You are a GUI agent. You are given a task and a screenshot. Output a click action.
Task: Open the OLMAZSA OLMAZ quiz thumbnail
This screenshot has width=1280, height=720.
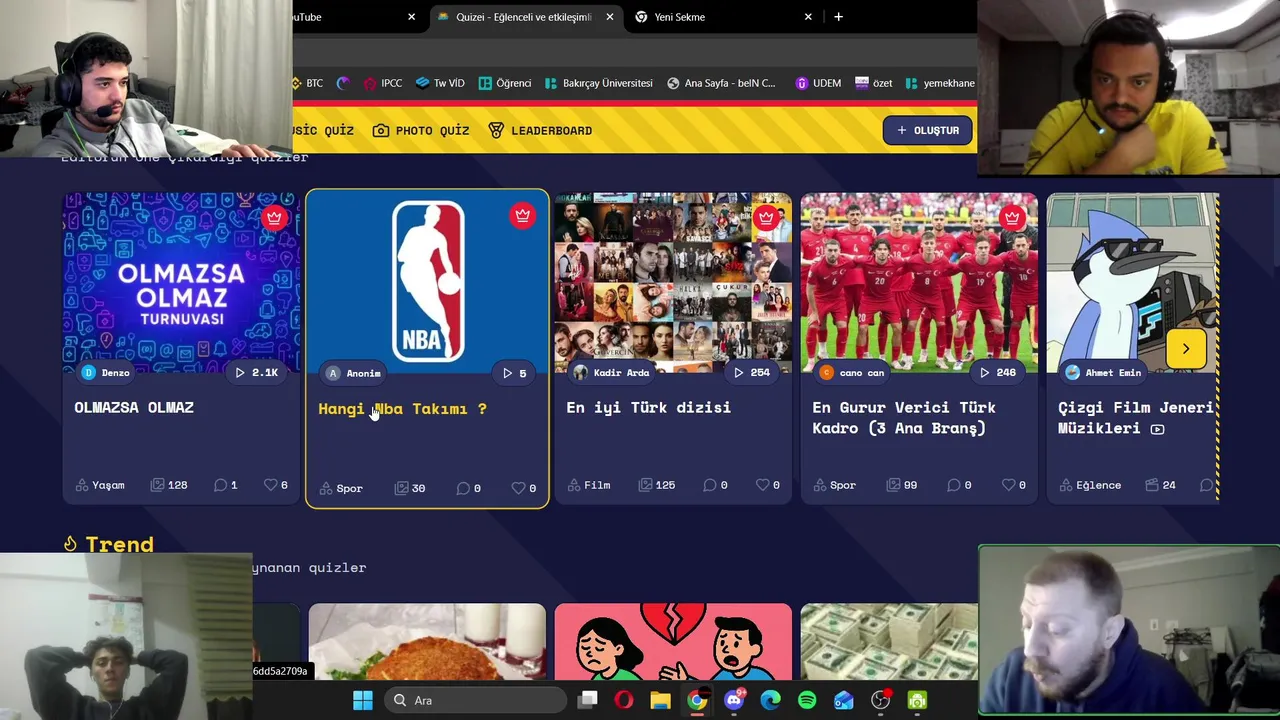[181, 283]
